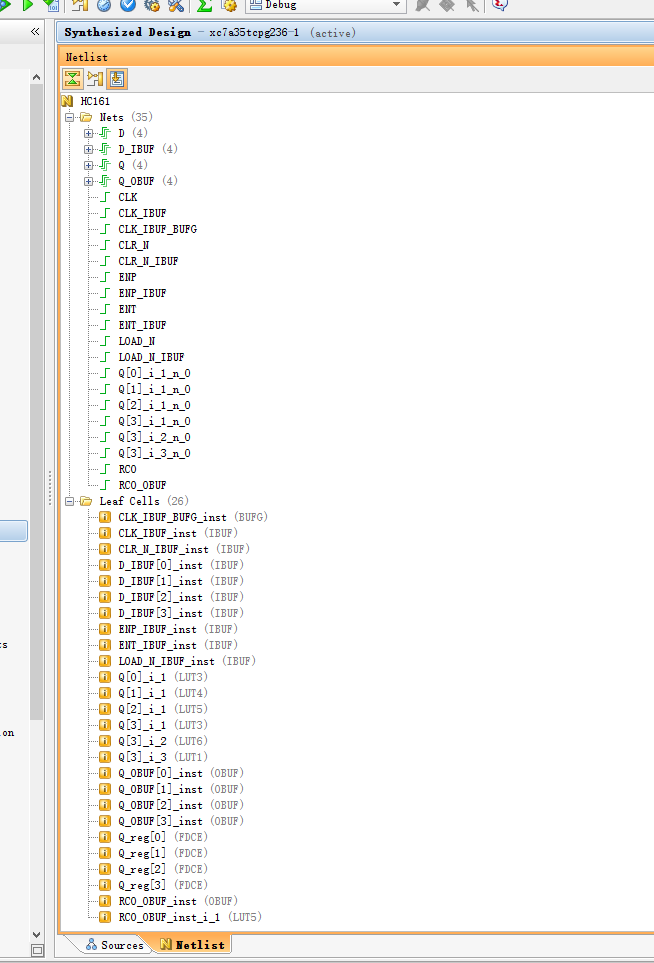This screenshot has height=963, width=654.
Task: Select the ENT_IBUF net
Action: tap(142, 325)
